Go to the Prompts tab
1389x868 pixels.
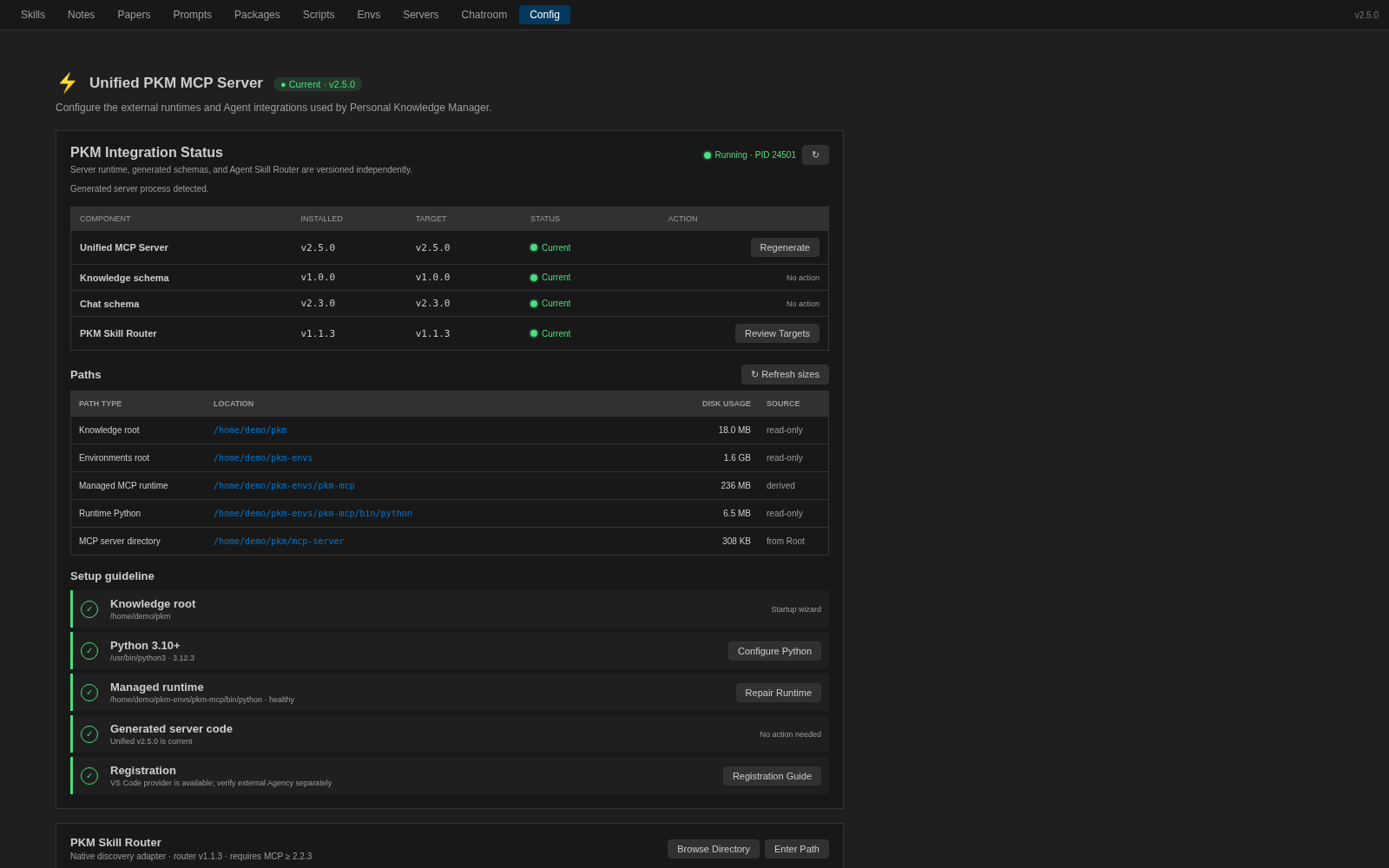(192, 15)
